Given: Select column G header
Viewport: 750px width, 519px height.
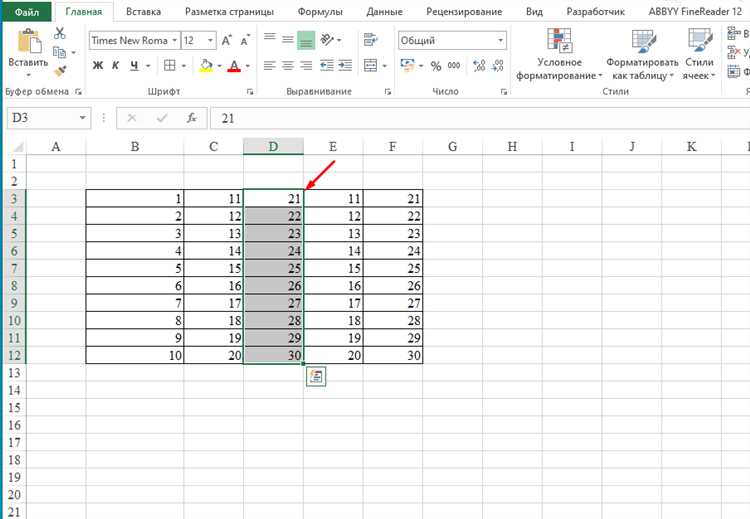Looking at the screenshot, I should click(452, 146).
